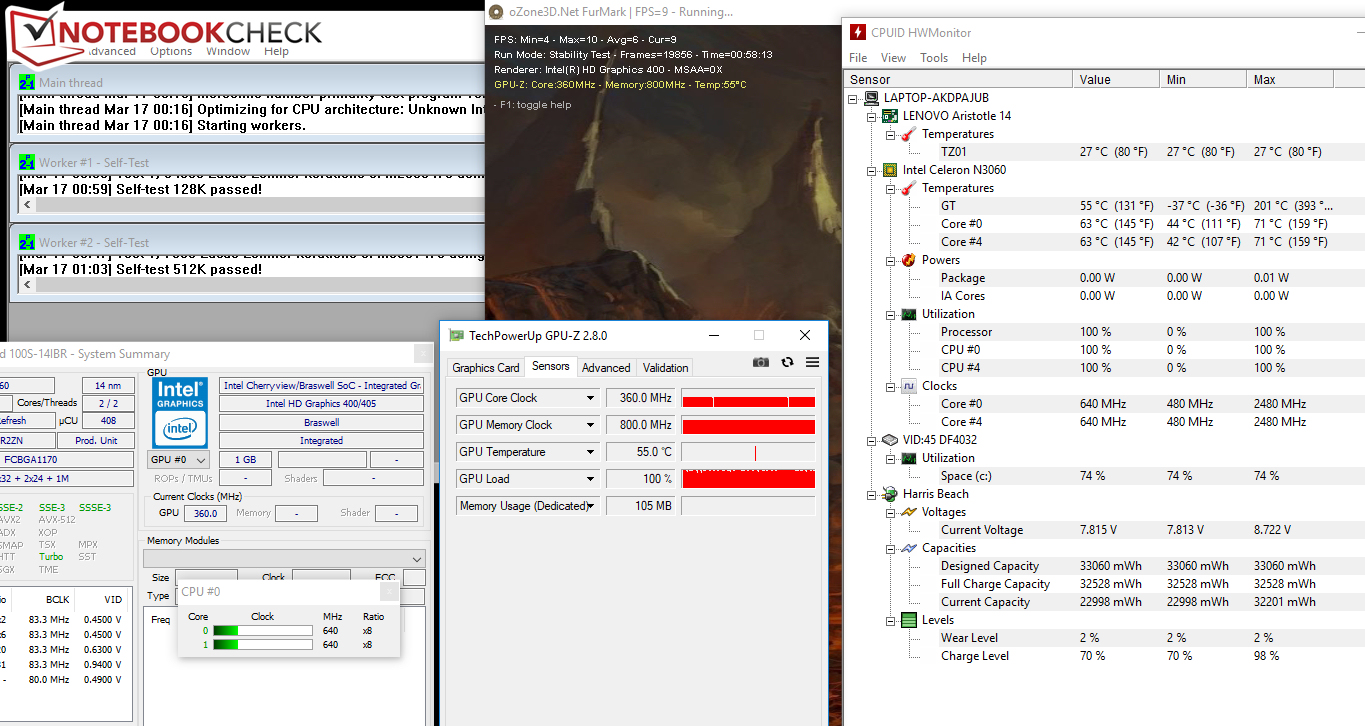This screenshot has height=726, width=1365.
Task: Click the GPU-Z title bar app icon
Action: click(456, 336)
